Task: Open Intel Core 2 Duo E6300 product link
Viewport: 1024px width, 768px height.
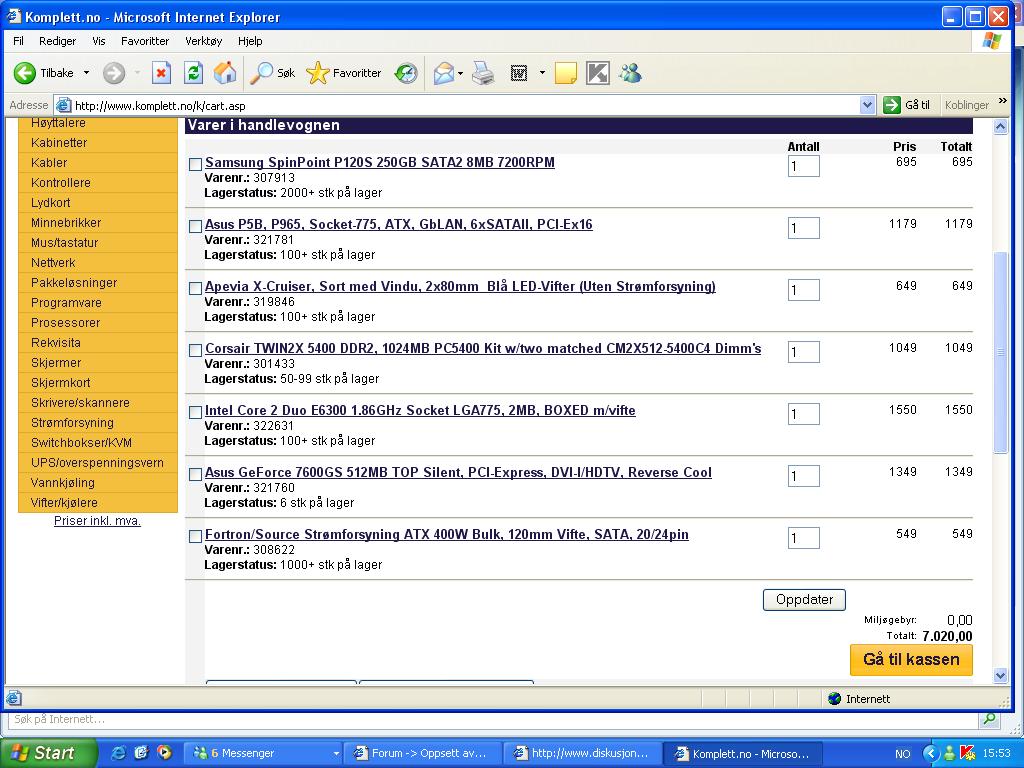Action: pyautogui.click(x=420, y=410)
